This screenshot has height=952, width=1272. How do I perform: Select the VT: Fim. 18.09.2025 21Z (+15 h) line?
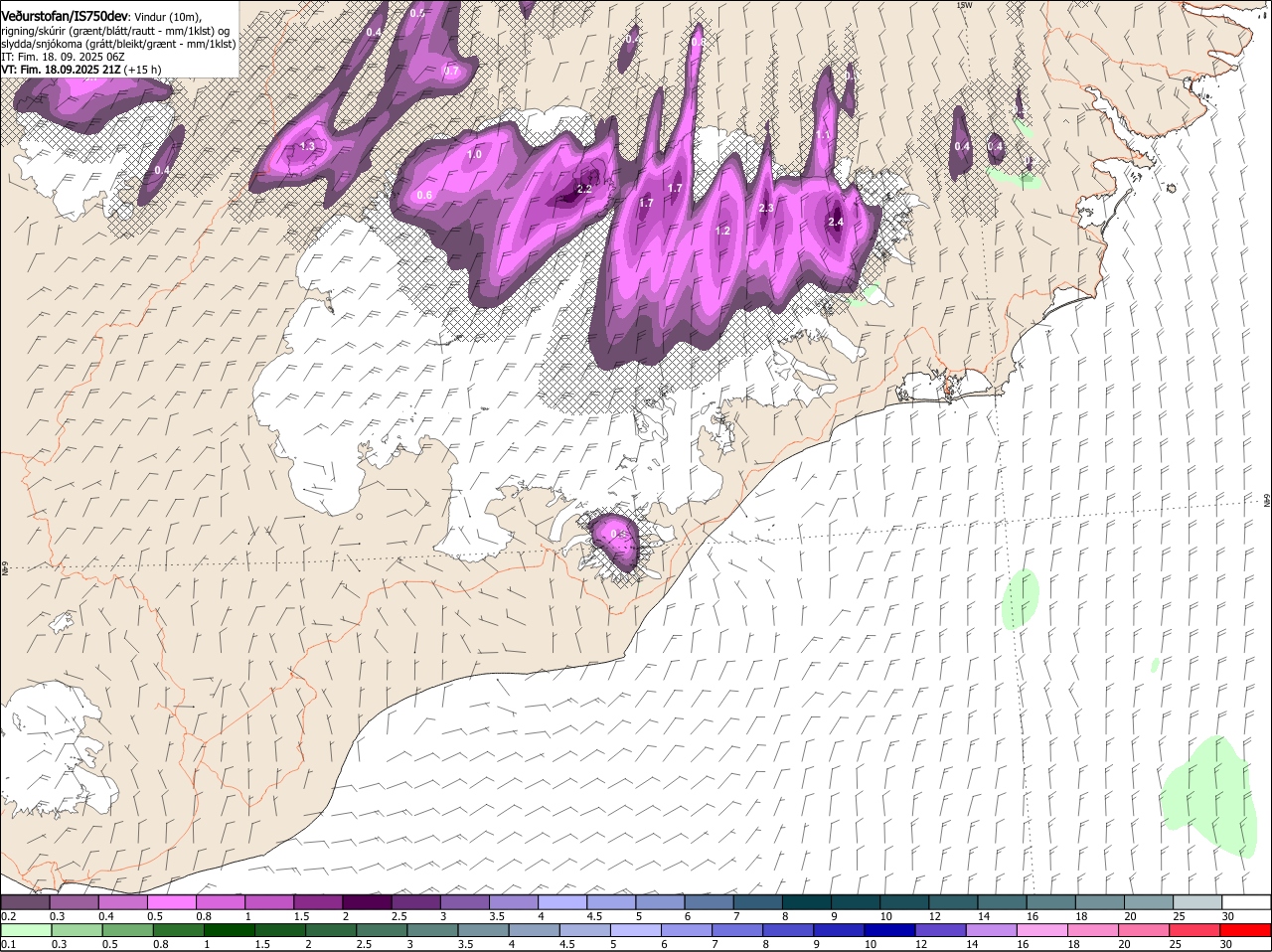point(81,70)
